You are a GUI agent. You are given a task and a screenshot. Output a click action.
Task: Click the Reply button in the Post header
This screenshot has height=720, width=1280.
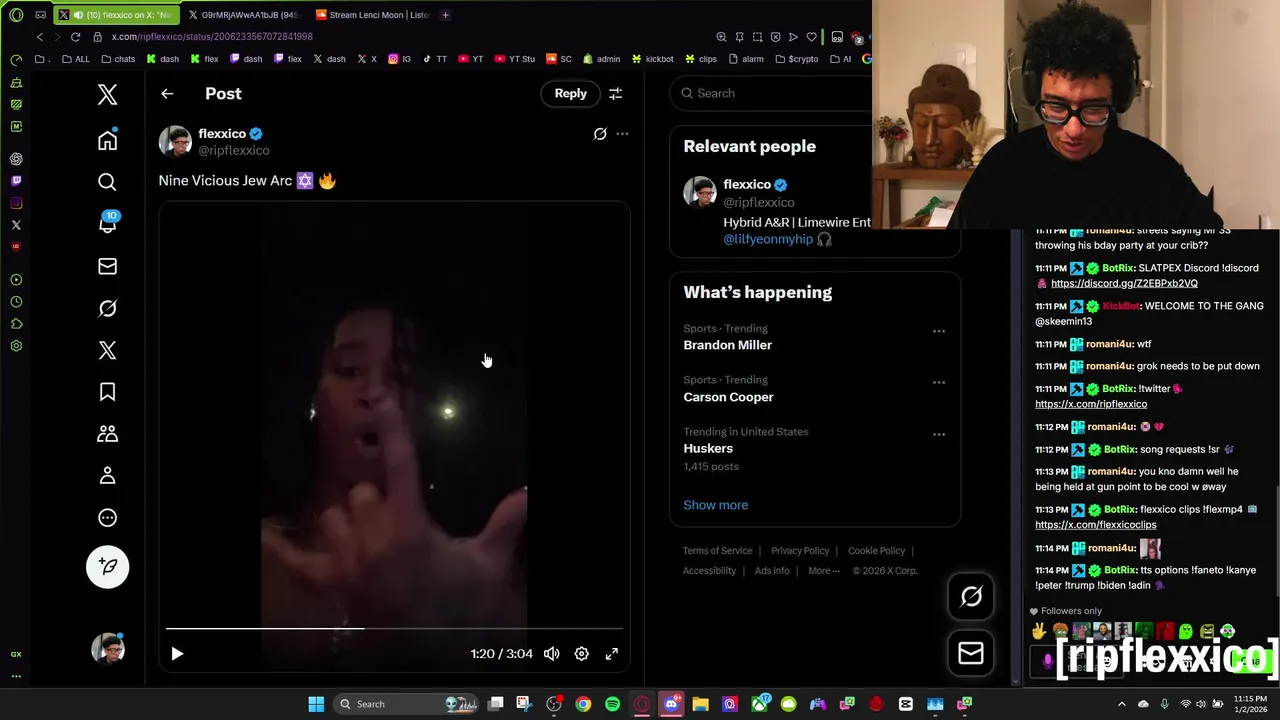point(570,93)
